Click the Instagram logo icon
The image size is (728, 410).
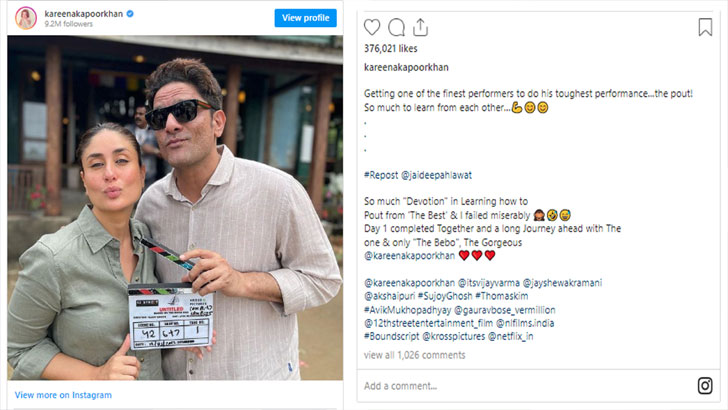(705, 386)
